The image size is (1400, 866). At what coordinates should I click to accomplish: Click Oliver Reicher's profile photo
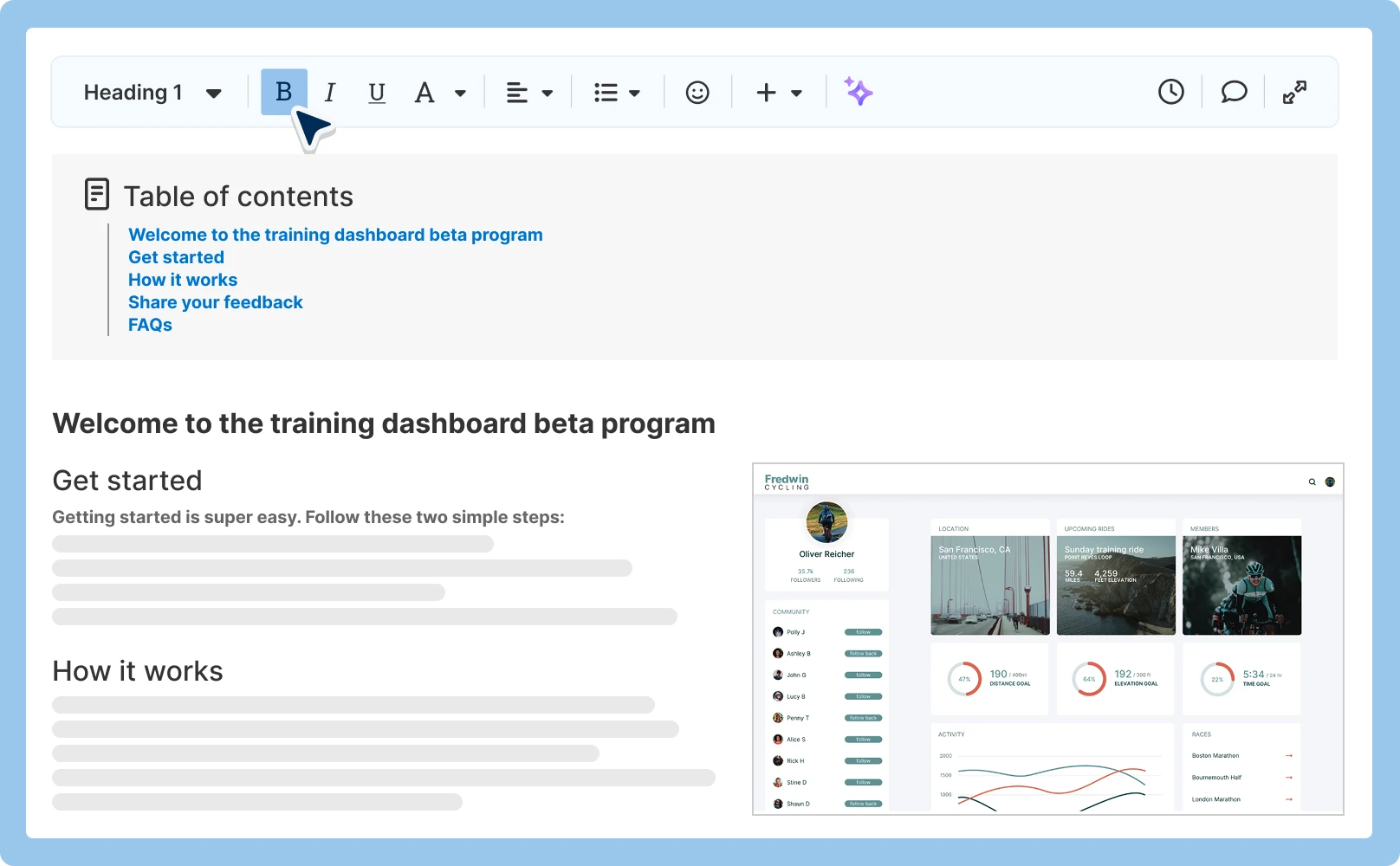826,522
